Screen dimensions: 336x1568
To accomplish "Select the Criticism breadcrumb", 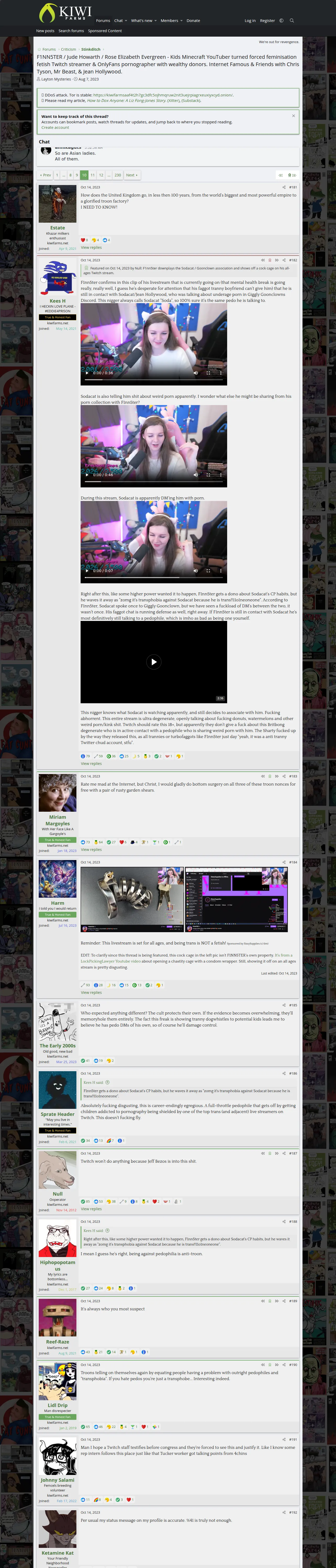I will pos(68,49).
